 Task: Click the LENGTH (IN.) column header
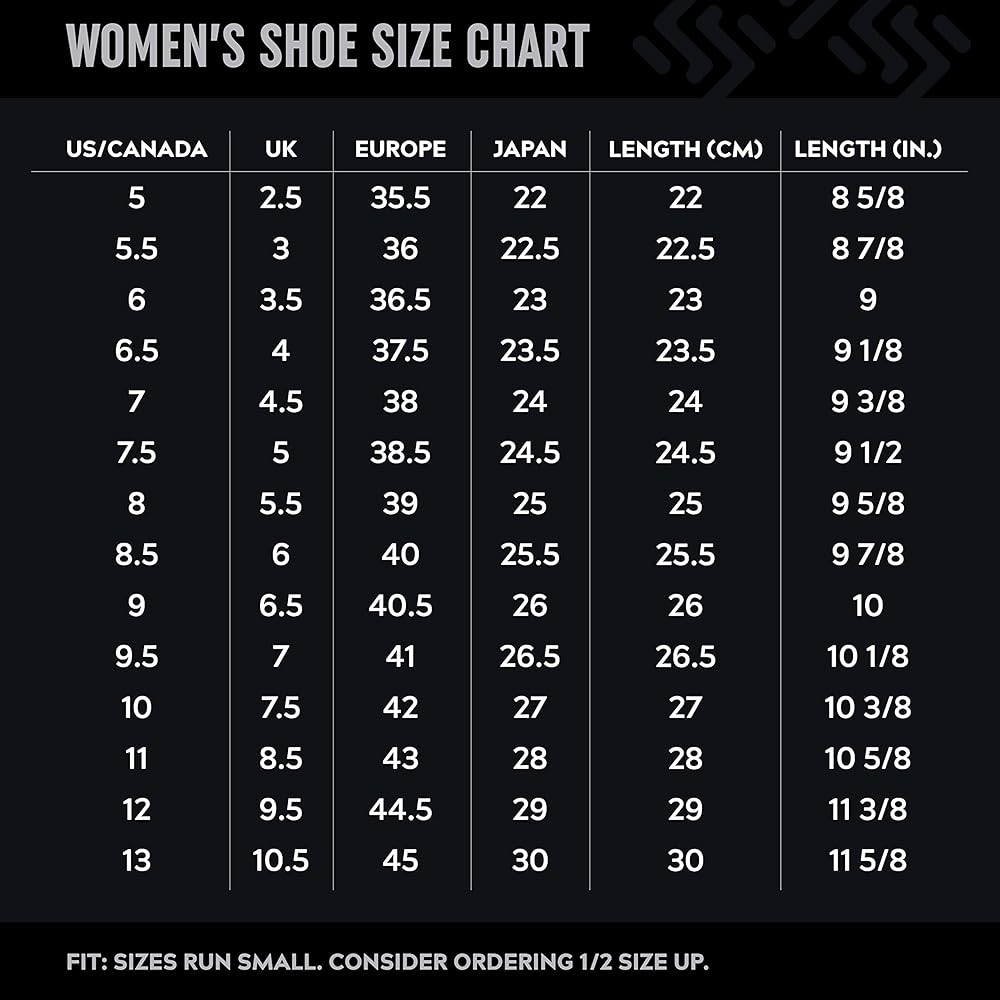pos(868,150)
